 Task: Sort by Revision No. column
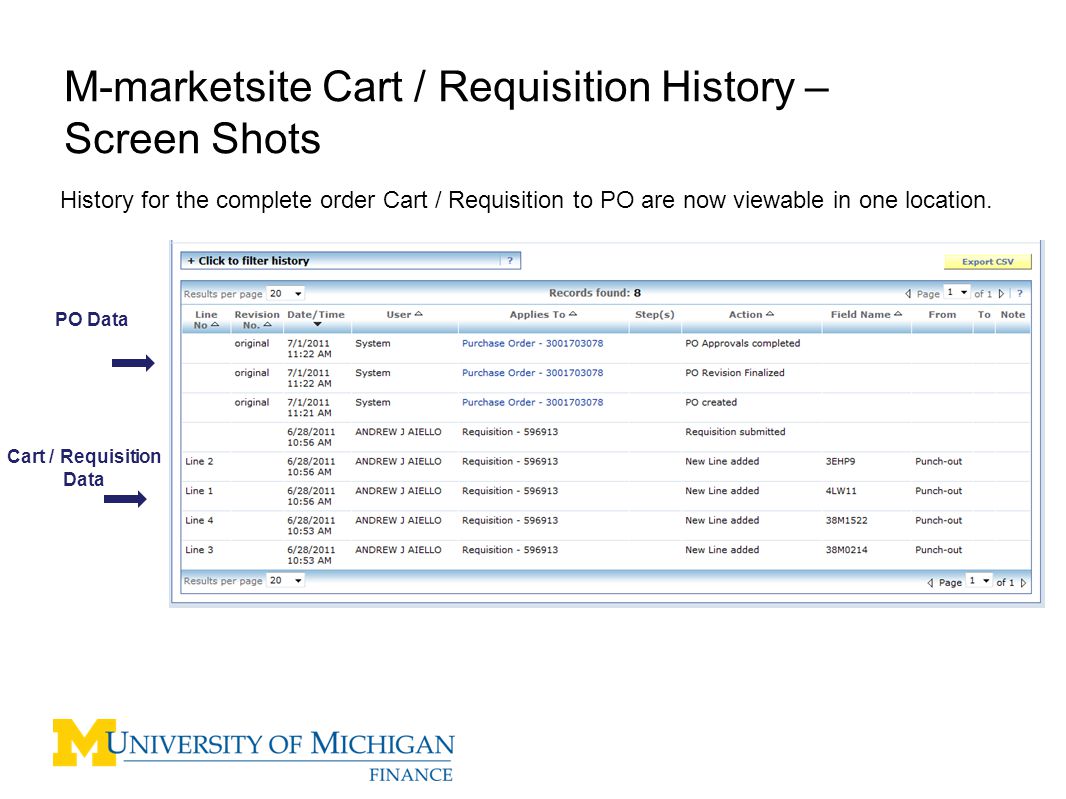pyautogui.click(x=257, y=320)
